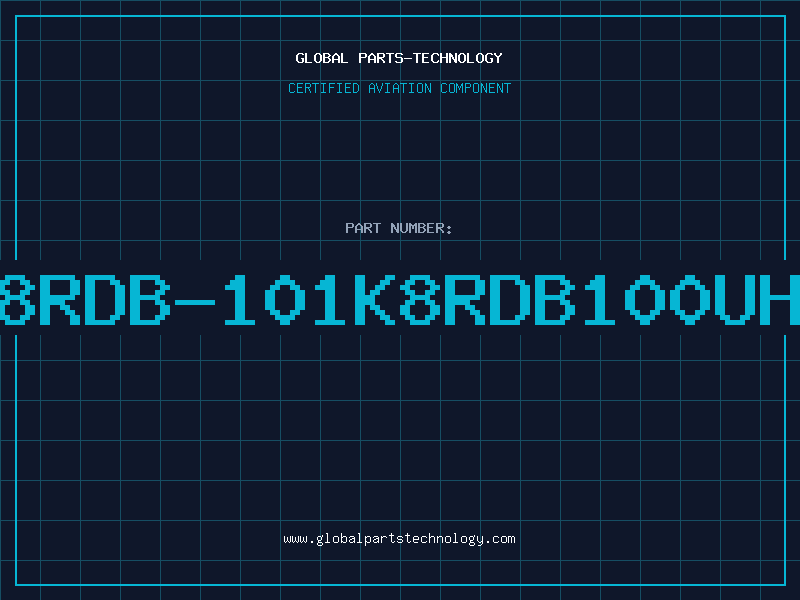Click the GLOBAL PARTS-TECHNOLOGY heading
This screenshot has height=600, width=800.
click(399, 58)
